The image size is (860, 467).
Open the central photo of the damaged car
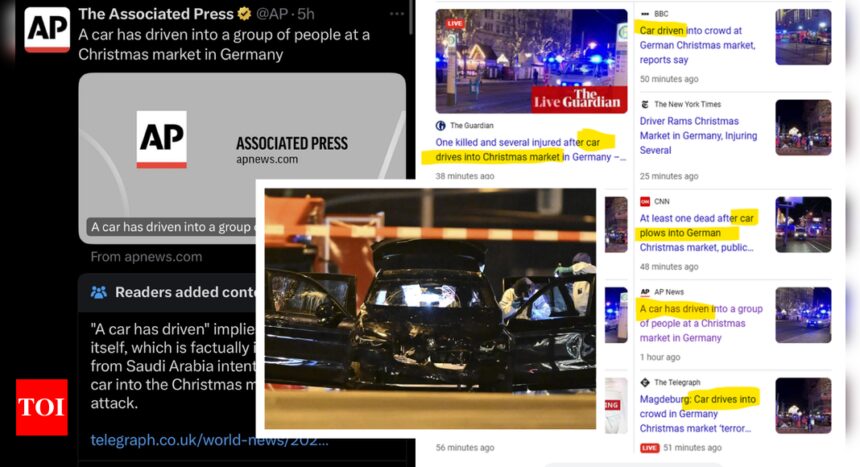pos(430,308)
